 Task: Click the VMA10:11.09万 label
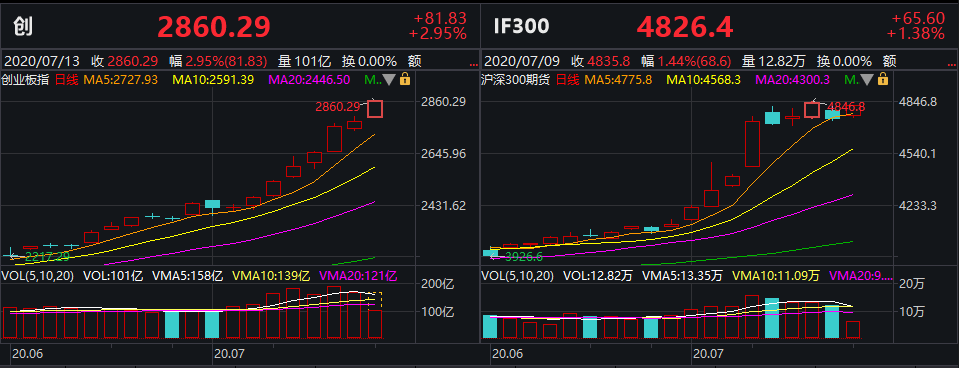[x=776, y=276]
